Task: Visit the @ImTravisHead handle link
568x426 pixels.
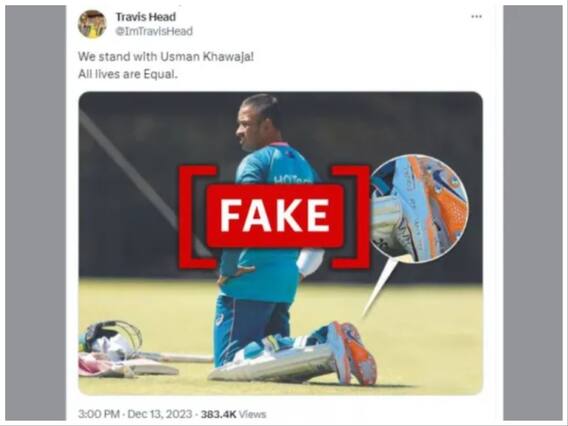Action: (x=154, y=31)
